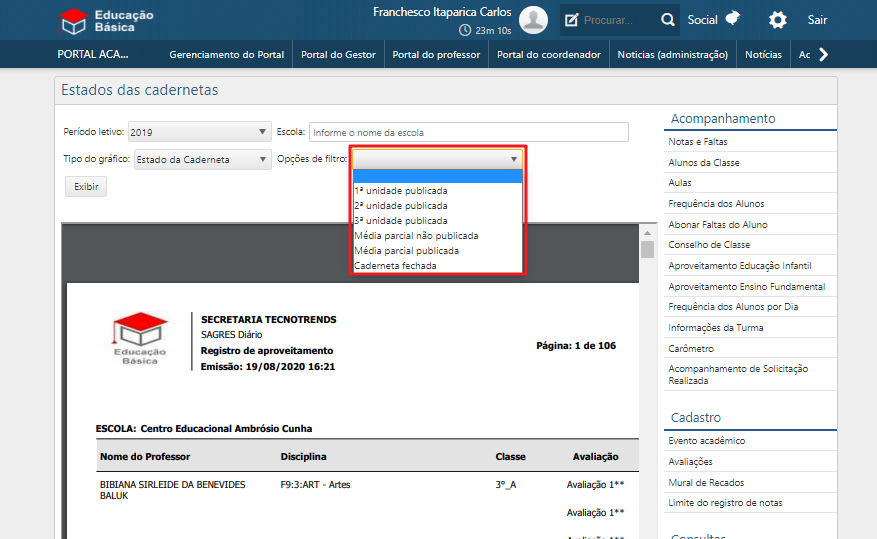This screenshot has height=539, width=877.
Task: Focus the Escola name input field
Action: coord(469,132)
